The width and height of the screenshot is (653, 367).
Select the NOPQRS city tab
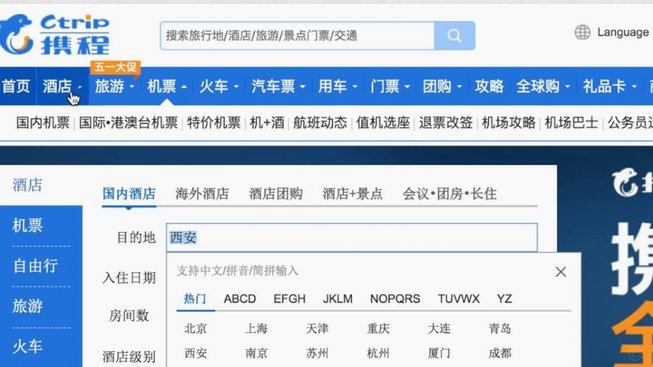395,299
